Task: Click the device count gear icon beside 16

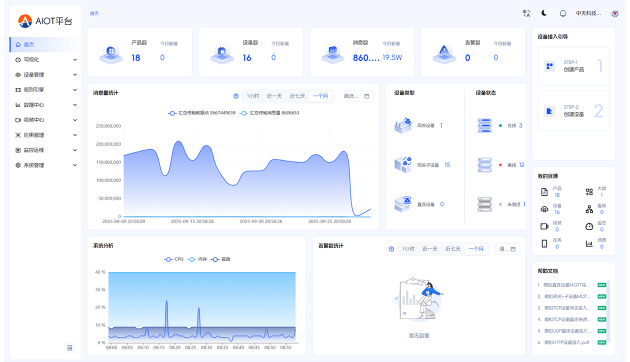Action: 221,54
